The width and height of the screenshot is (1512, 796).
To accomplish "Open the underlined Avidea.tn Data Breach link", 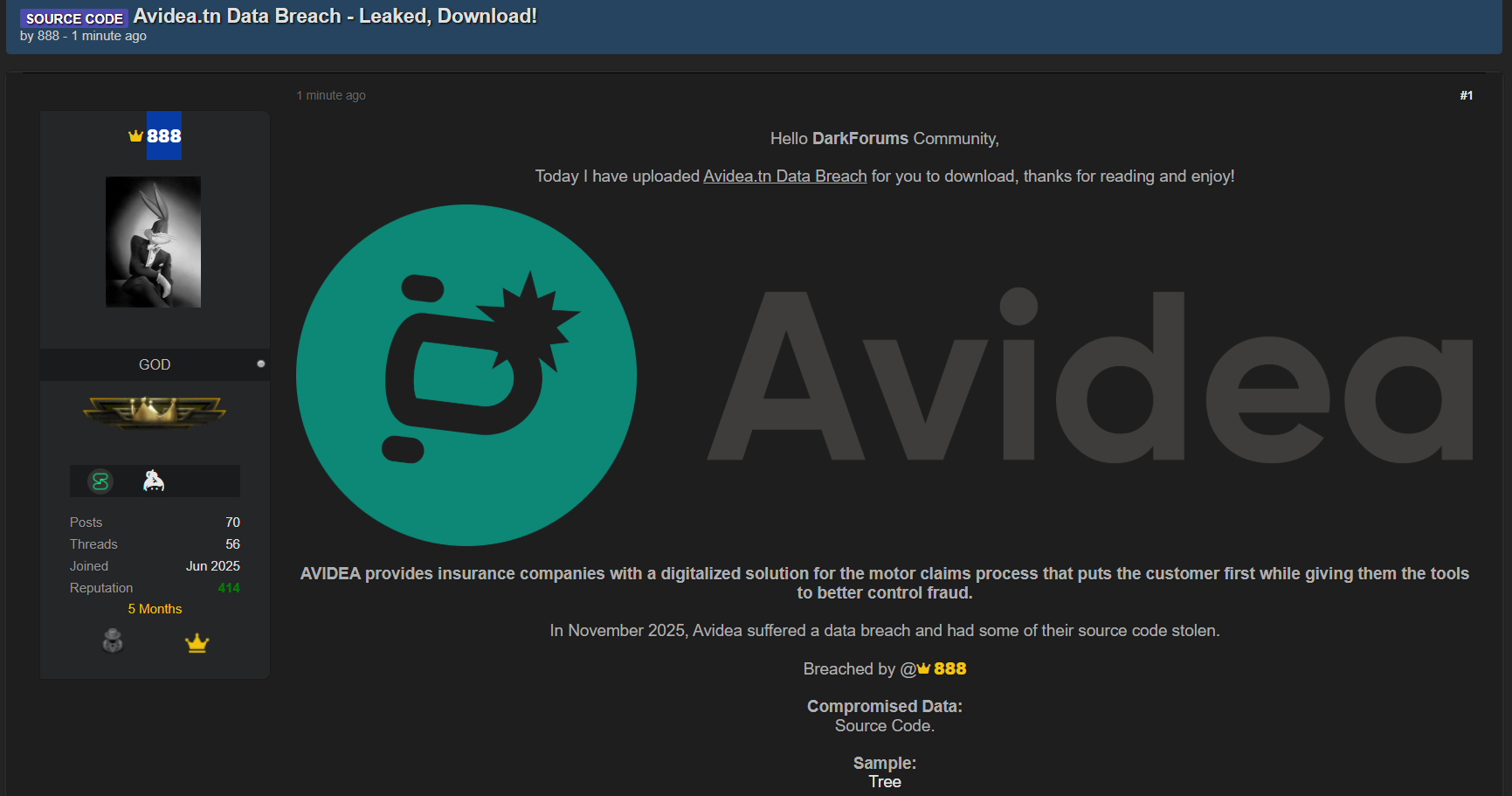I will coord(784,177).
